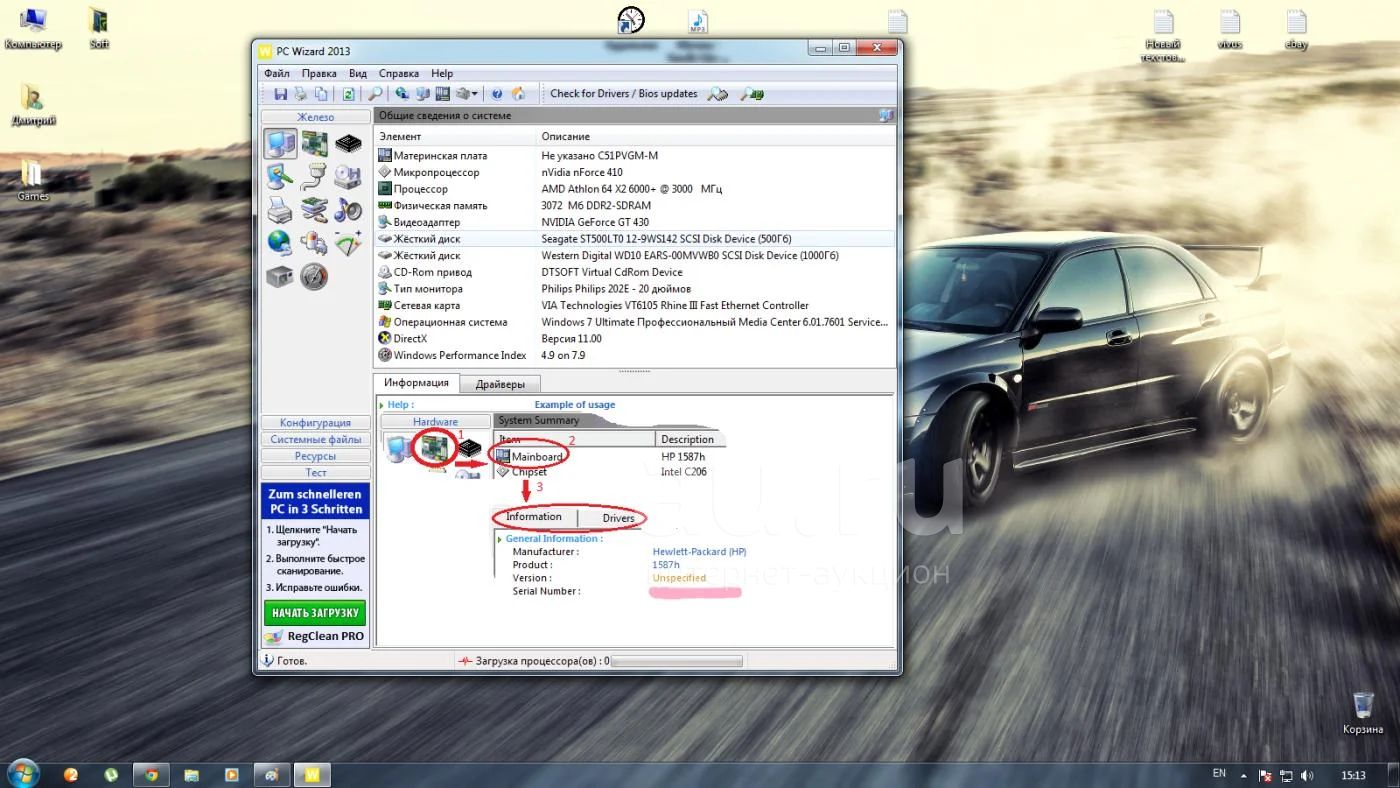Click the Windows Start button
This screenshot has width=1400, height=788.
coord(22,773)
